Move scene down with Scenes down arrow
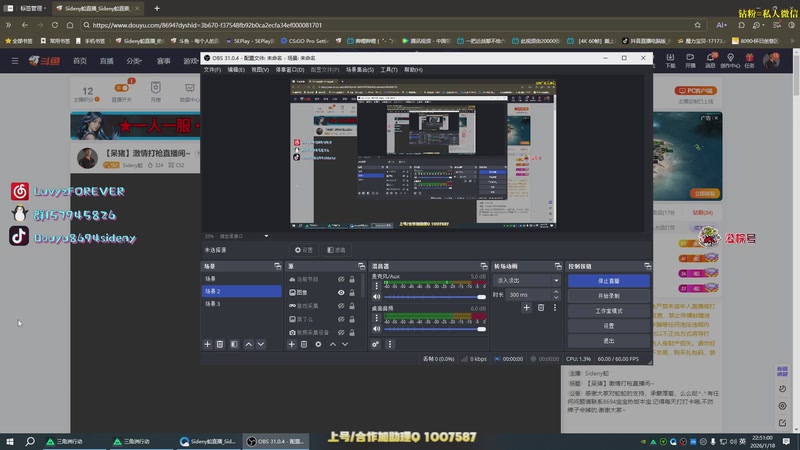Image resolution: width=800 pixels, height=450 pixels. tap(261, 344)
